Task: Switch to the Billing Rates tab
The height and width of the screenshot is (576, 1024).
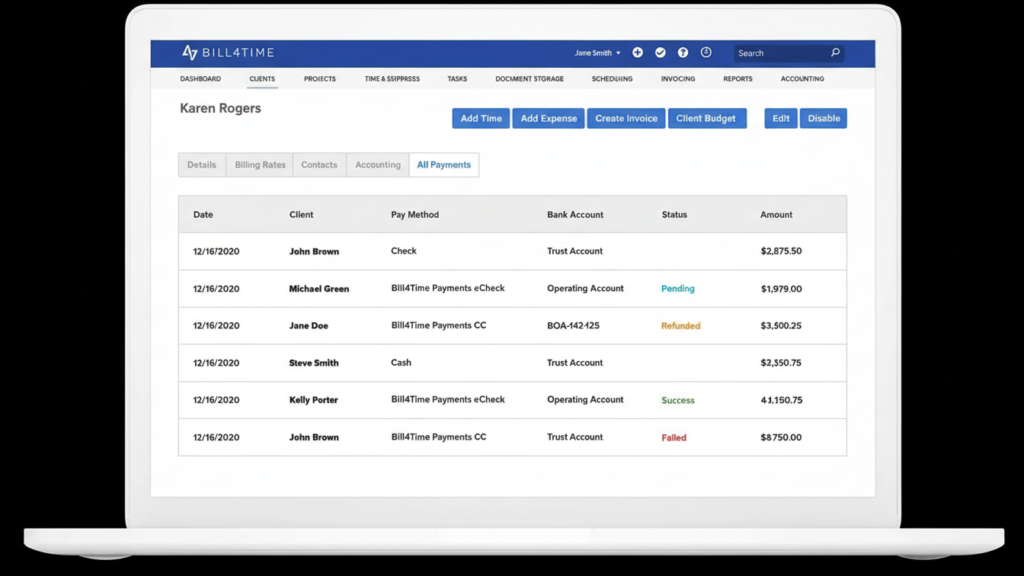Action: pos(260,165)
